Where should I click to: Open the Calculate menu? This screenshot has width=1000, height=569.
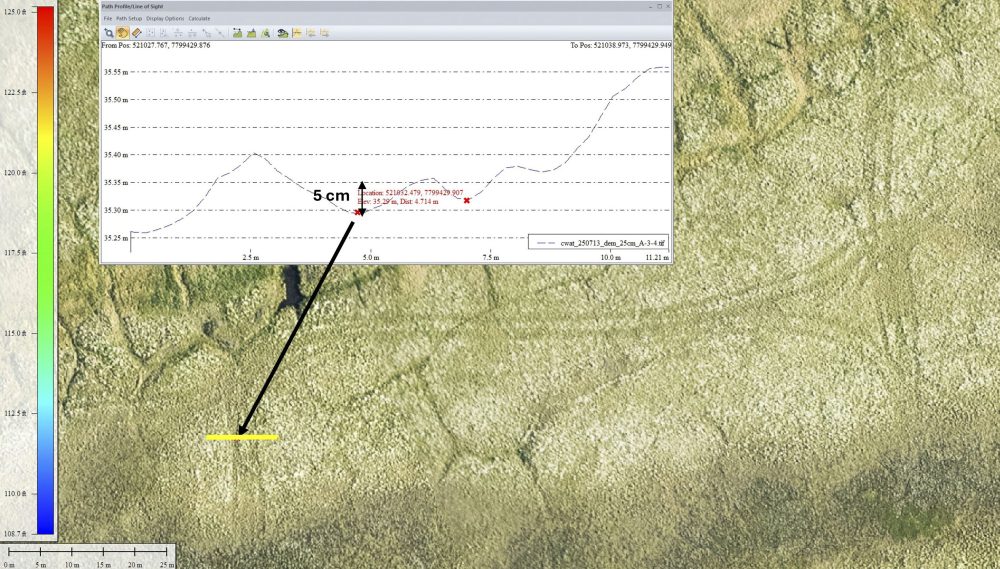coord(199,18)
